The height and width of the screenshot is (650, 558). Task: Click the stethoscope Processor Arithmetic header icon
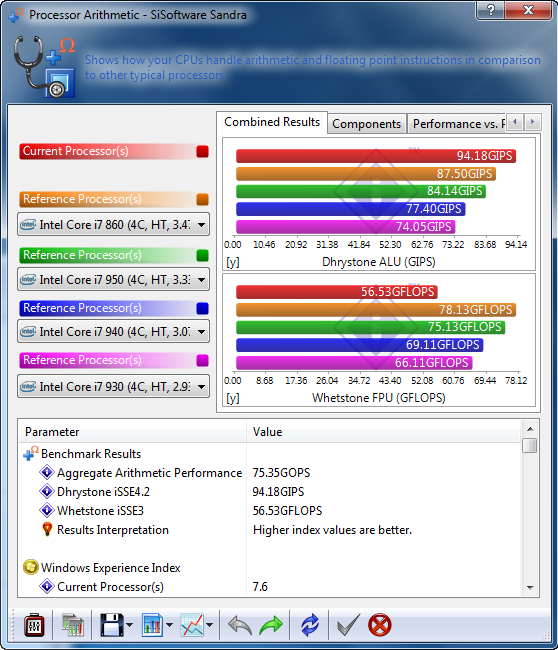point(44,66)
